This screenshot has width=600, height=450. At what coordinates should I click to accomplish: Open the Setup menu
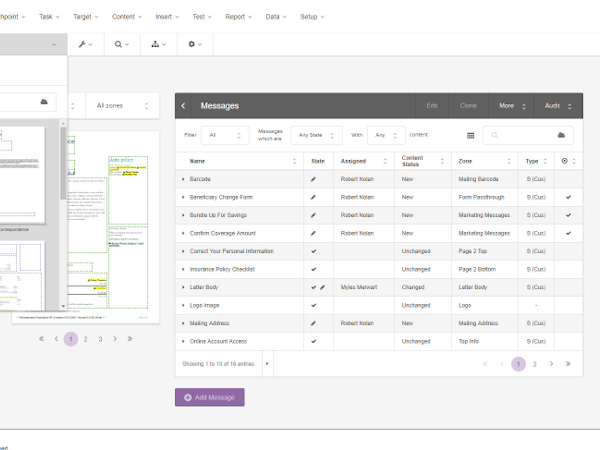[312, 17]
